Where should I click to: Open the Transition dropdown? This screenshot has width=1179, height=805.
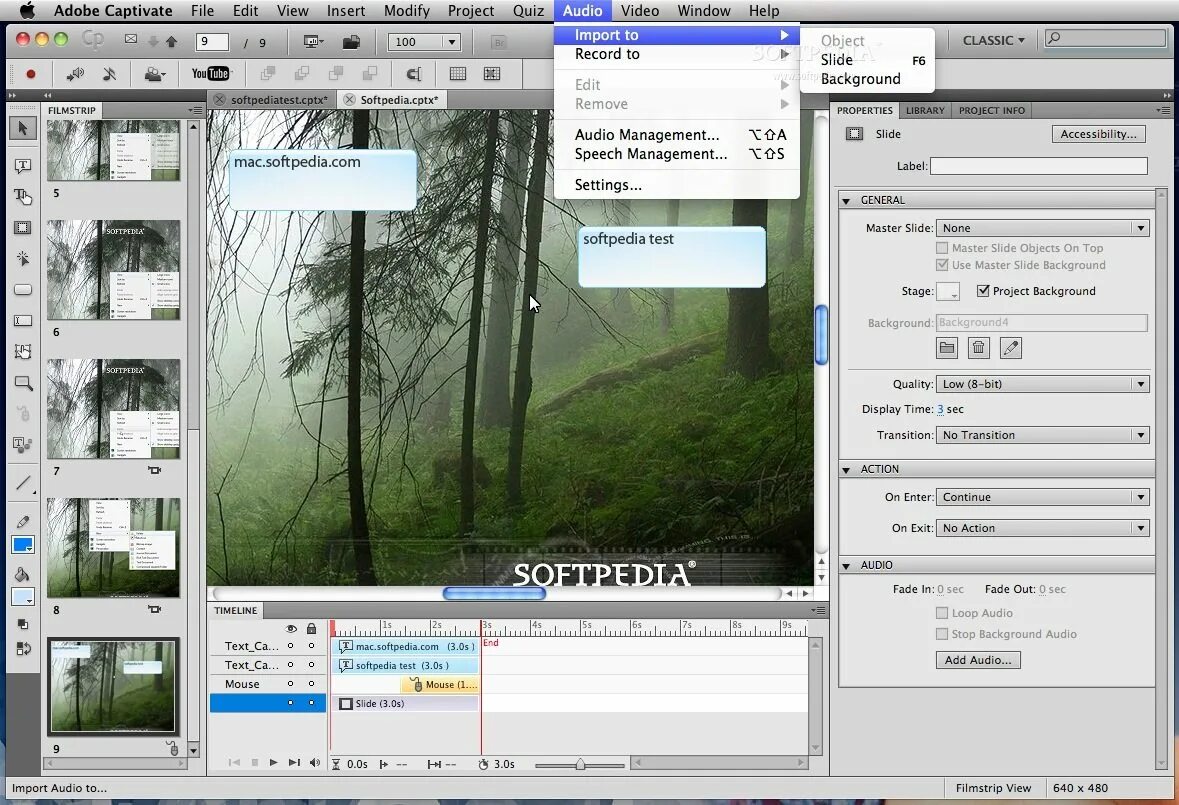pyautogui.click(x=1042, y=435)
